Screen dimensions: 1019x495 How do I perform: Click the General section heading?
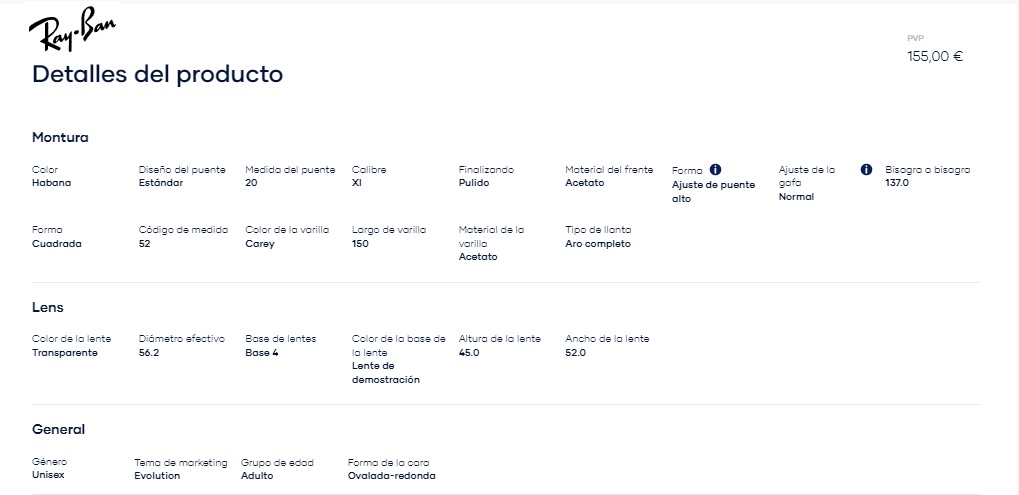pyautogui.click(x=58, y=429)
